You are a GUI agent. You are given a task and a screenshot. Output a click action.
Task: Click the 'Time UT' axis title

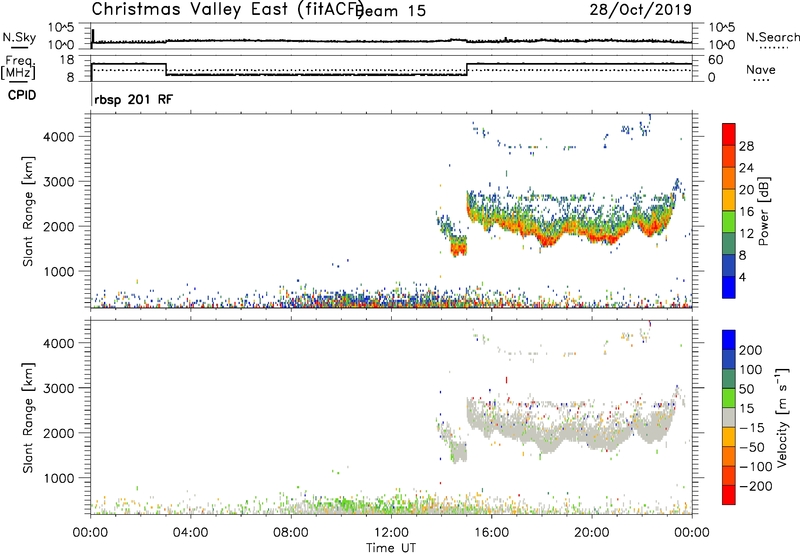tap(391, 548)
